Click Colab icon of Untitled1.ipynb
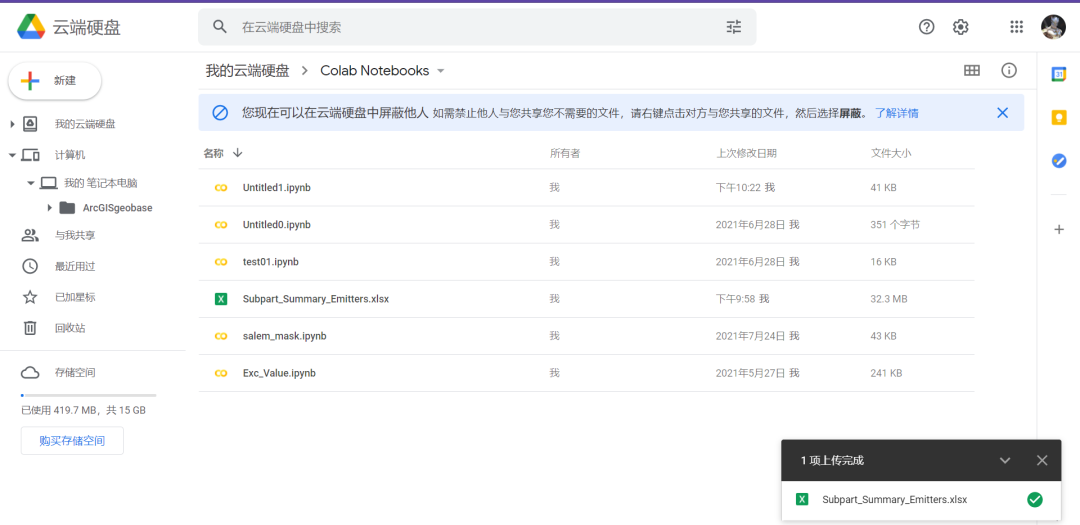The width and height of the screenshot is (1080, 525). [x=221, y=187]
